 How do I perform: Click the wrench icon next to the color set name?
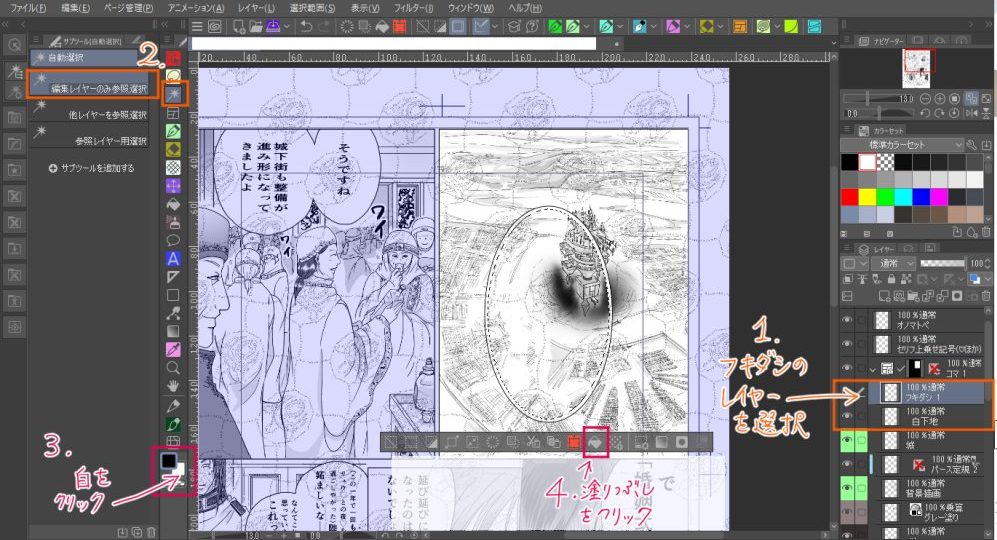pyautogui.click(x=972, y=145)
